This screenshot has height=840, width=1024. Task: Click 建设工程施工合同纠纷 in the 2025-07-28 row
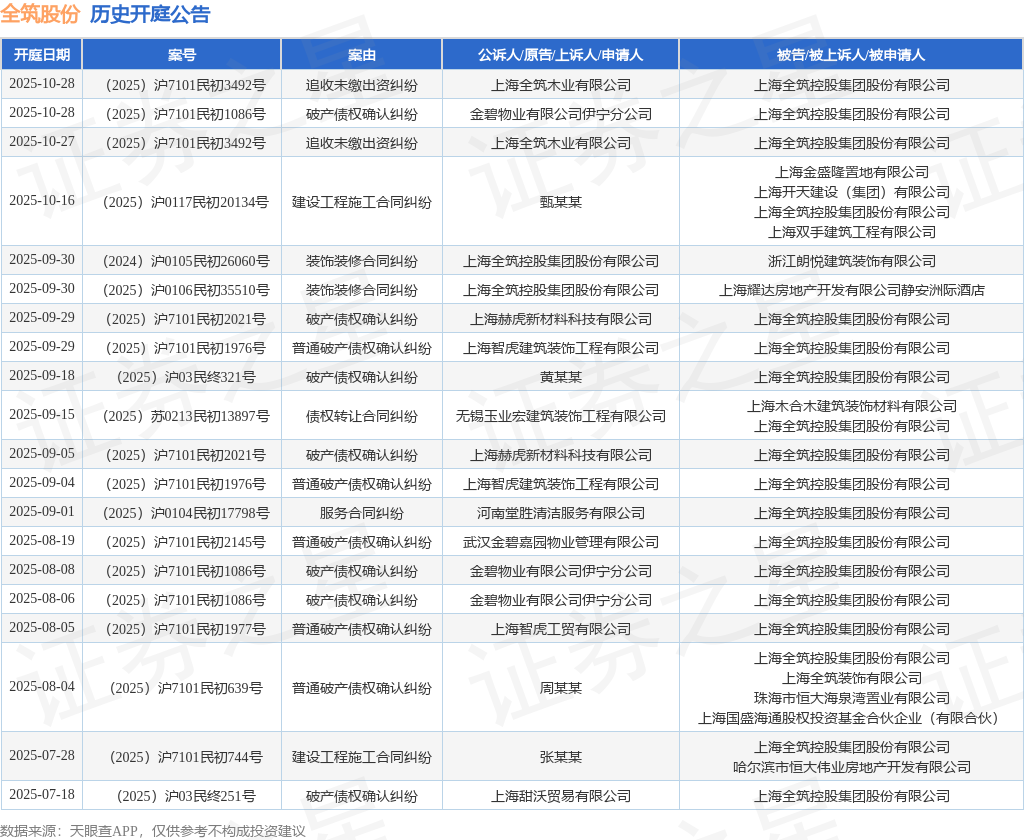(362, 758)
